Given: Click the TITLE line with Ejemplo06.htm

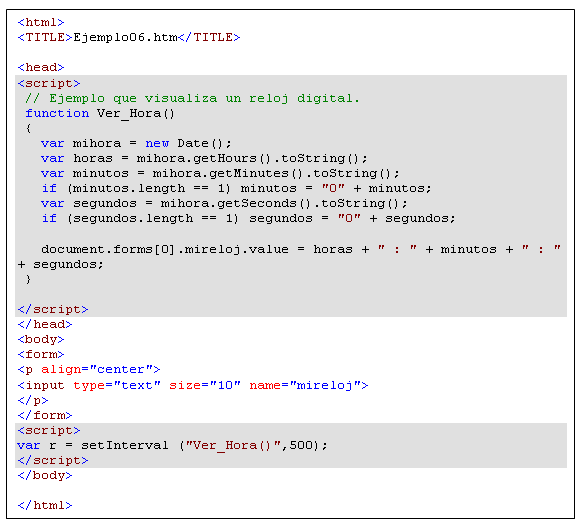Looking at the screenshot, I should click(x=129, y=37).
